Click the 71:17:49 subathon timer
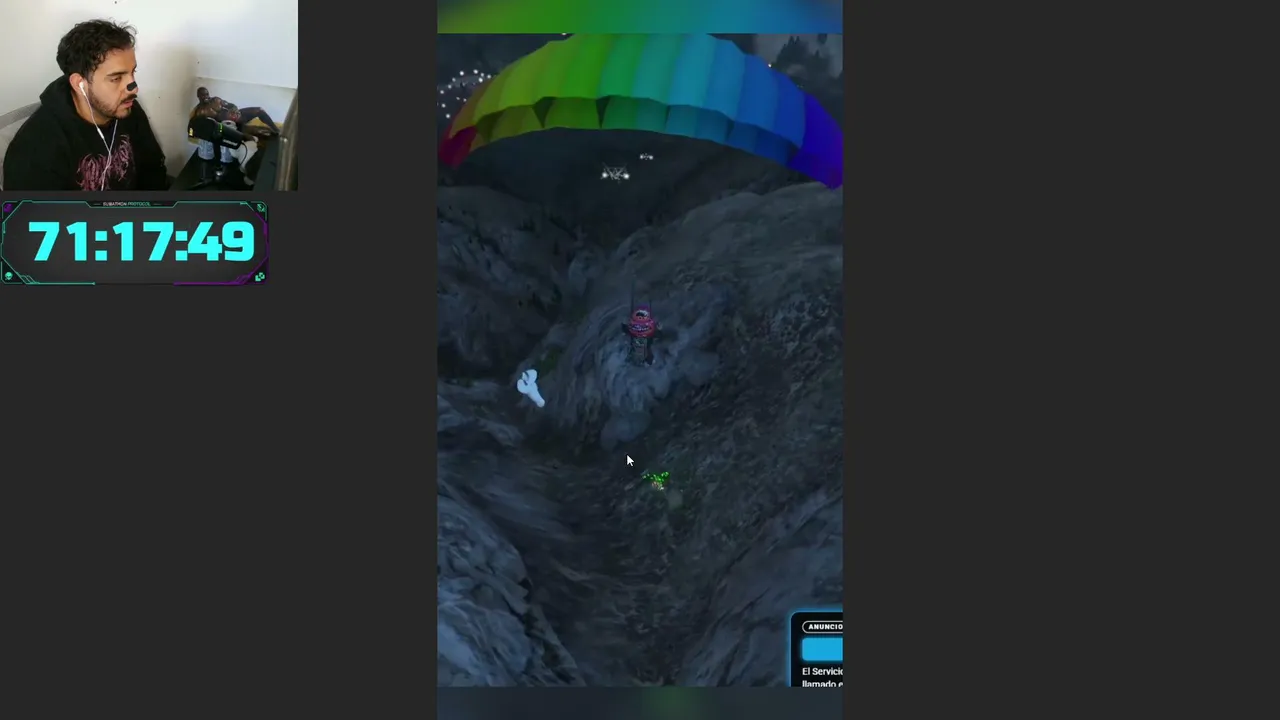The width and height of the screenshot is (1280, 720). 134,243
